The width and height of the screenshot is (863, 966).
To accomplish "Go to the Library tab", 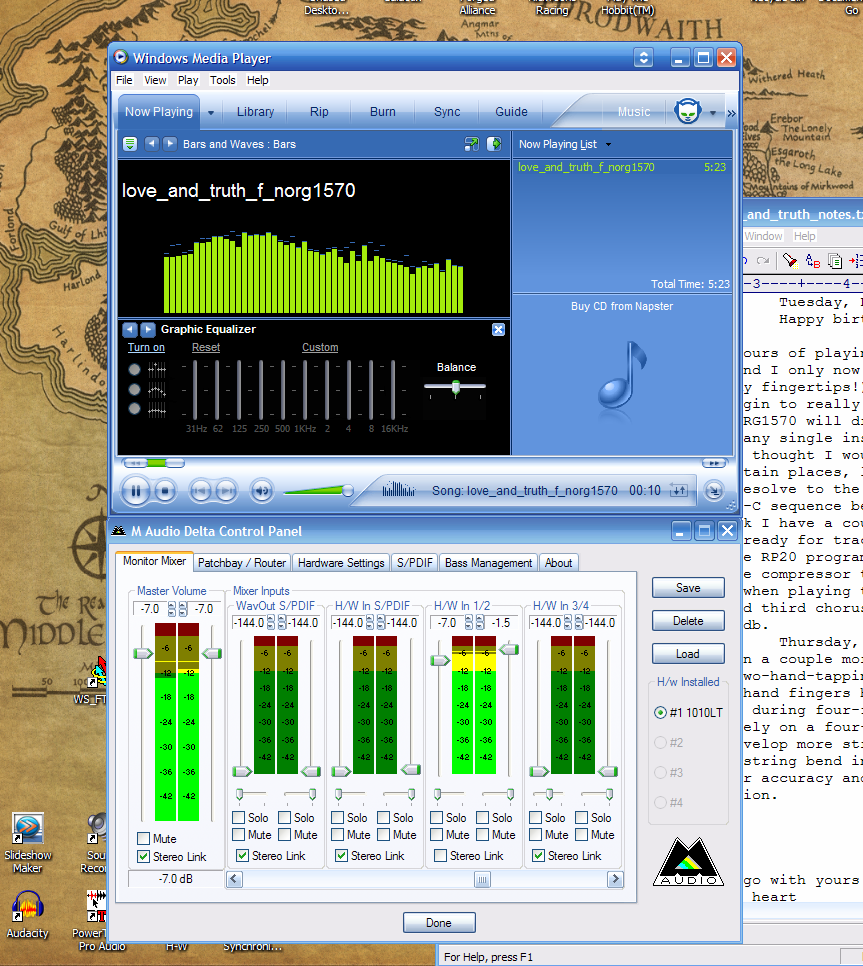I will (255, 112).
